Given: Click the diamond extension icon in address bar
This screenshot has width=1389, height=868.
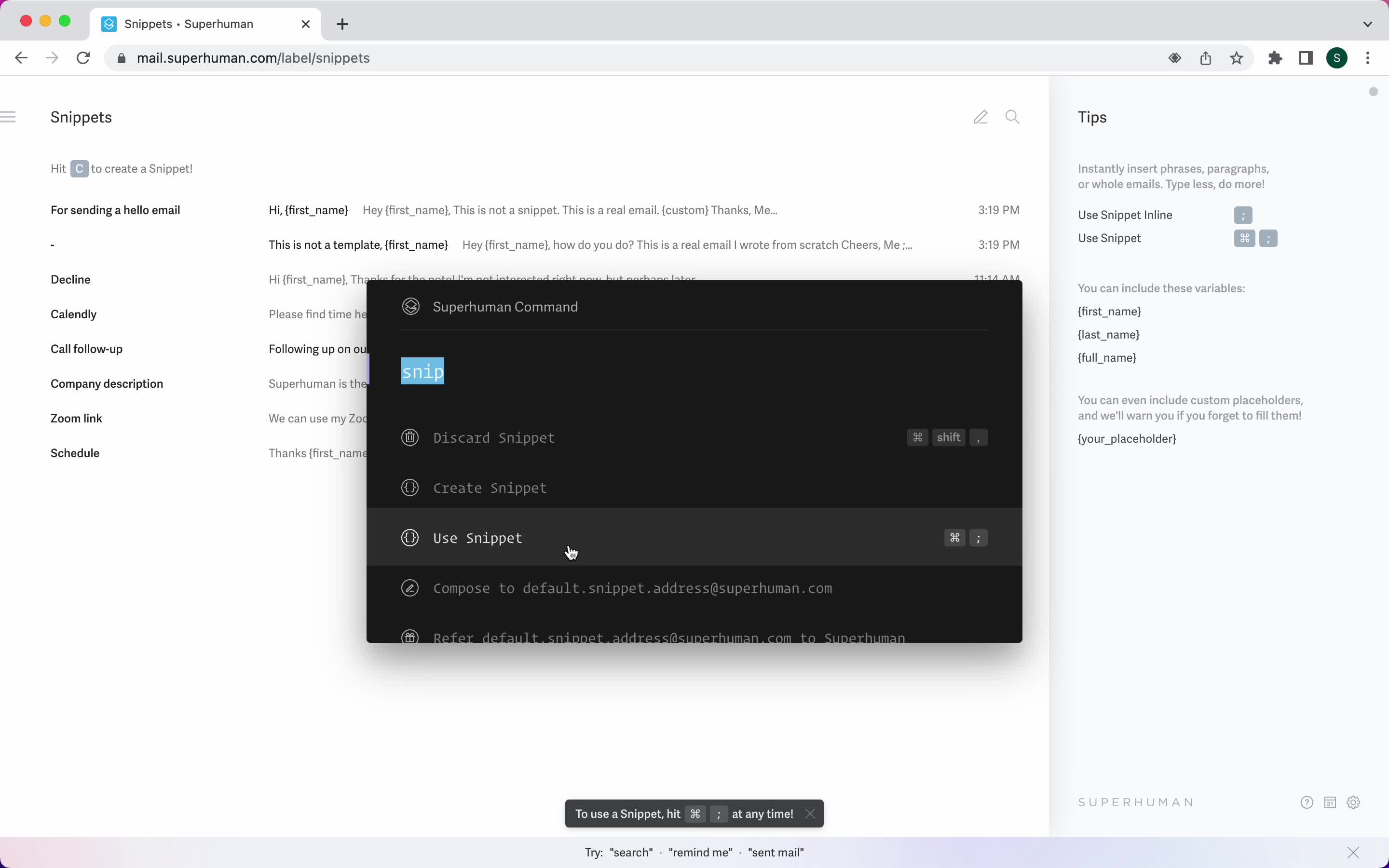Looking at the screenshot, I should coord(1175,58).
